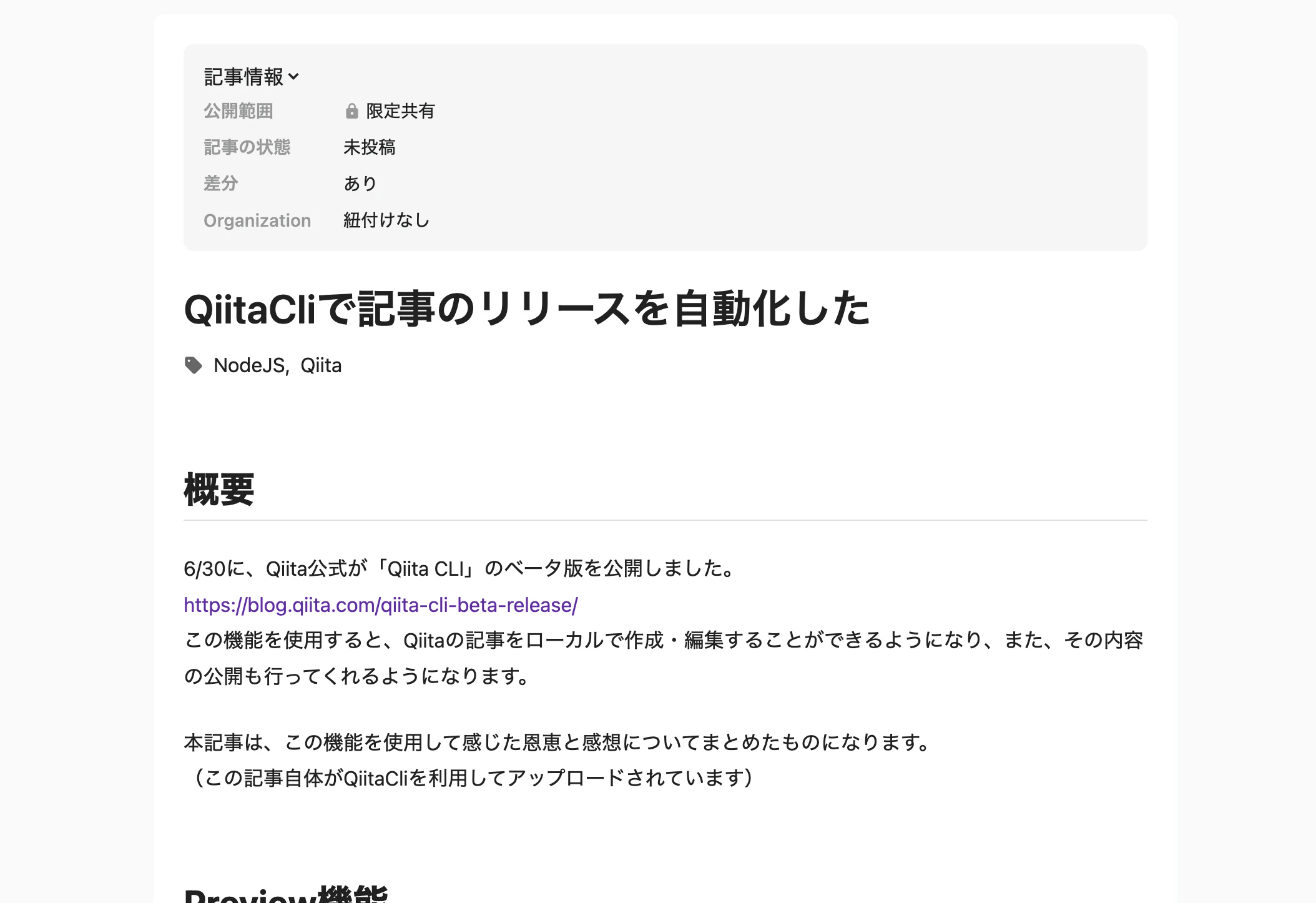Viewport: 1316px width, 903px height.
Task: Collapse the 記事情報 section chevron
Action: [294, 77]
